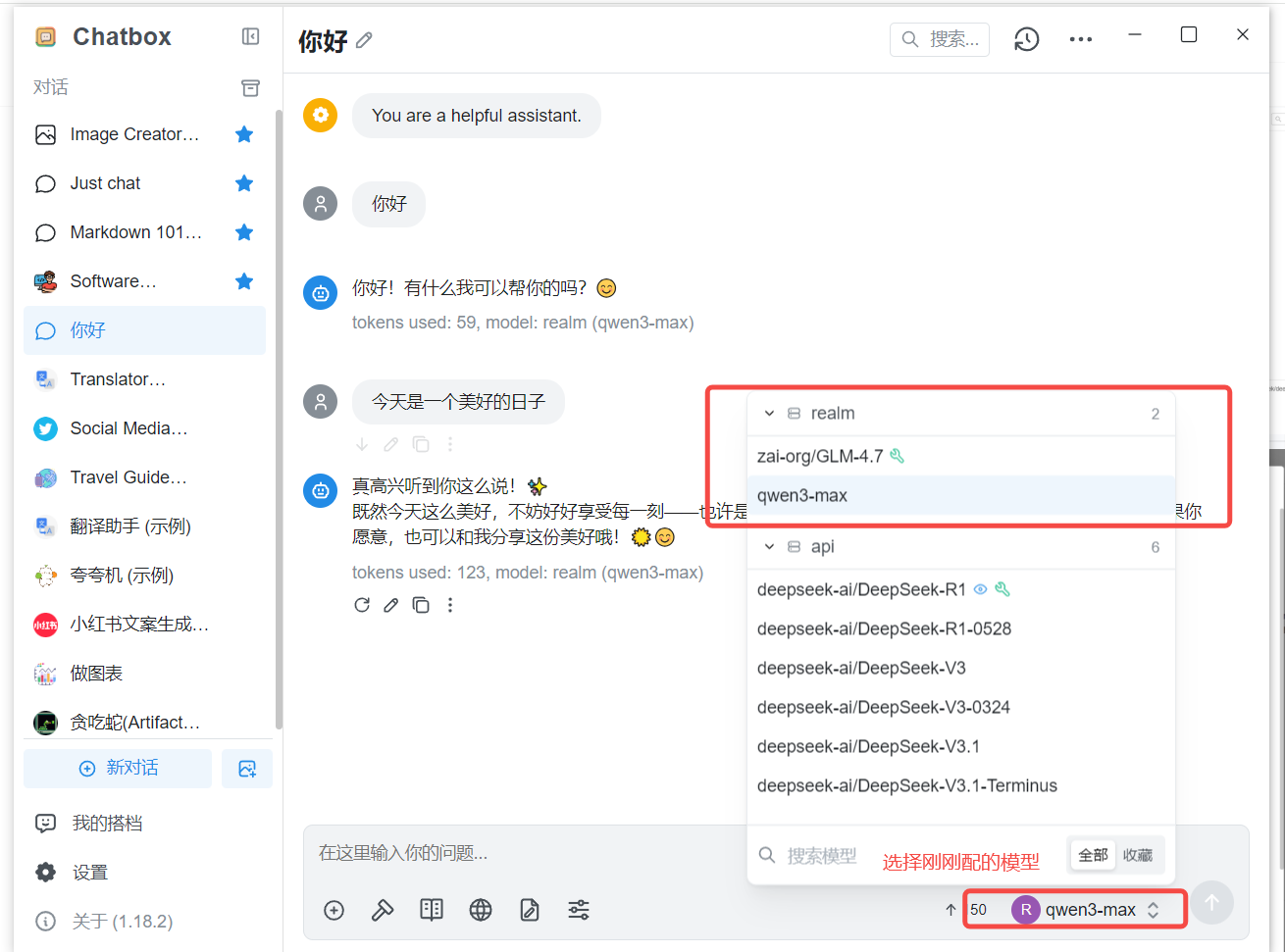Click the message context count field showing 50
Image resolution: width=1285 pixels, height=952 pixels.
tap(978, 909)
